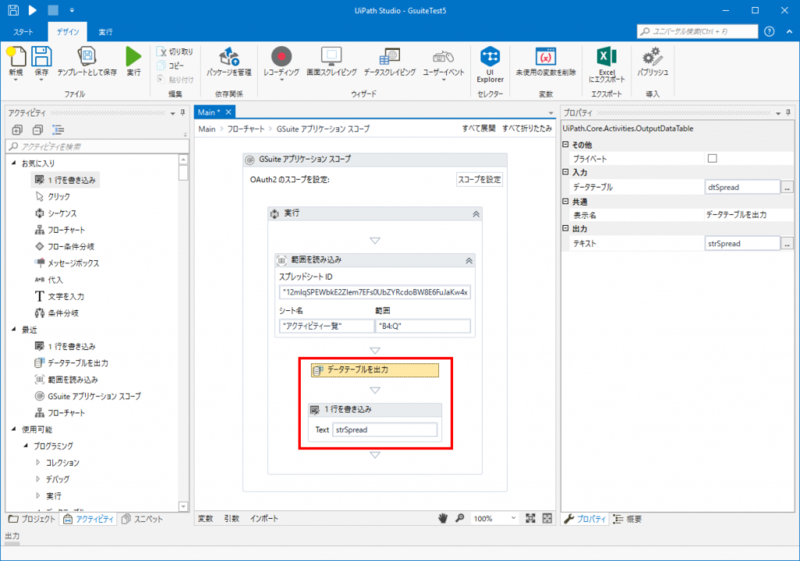The width and height of the screenshot is (800, 561).
Task: Select 文字を入力 activity
Action: [x=59, y=296]
